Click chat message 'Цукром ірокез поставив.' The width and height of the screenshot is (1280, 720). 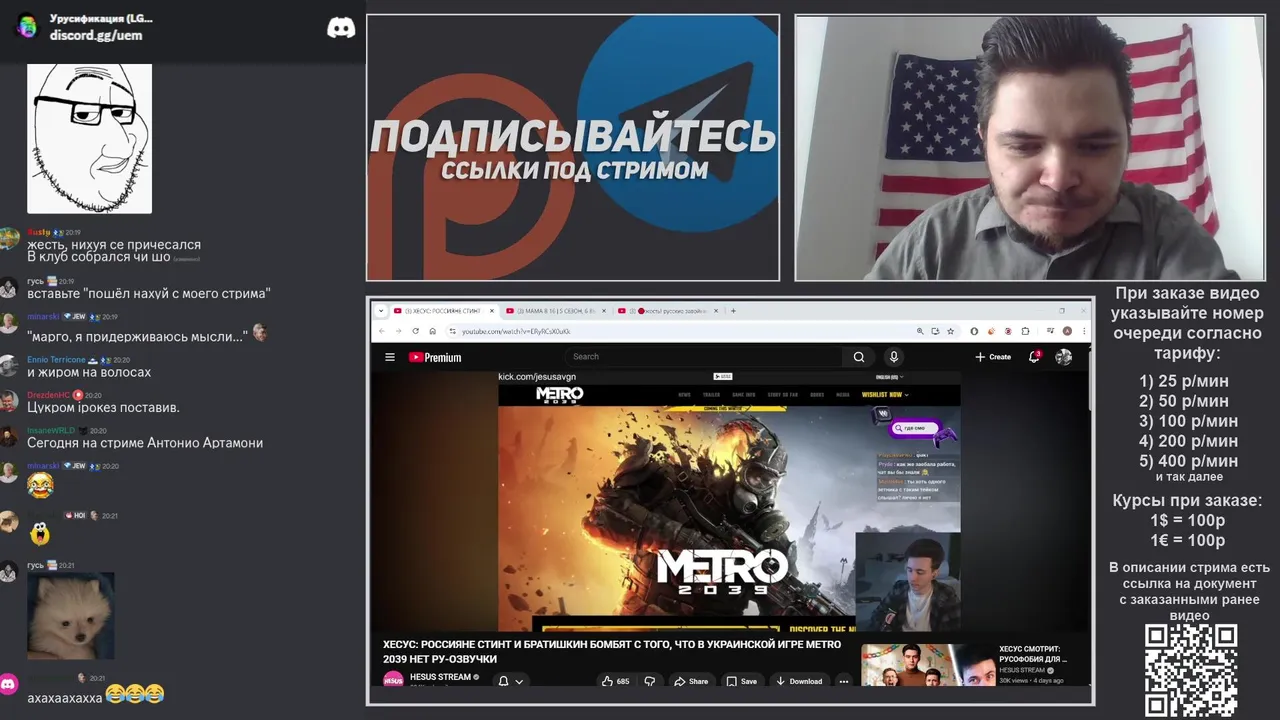tap(103, 408)
